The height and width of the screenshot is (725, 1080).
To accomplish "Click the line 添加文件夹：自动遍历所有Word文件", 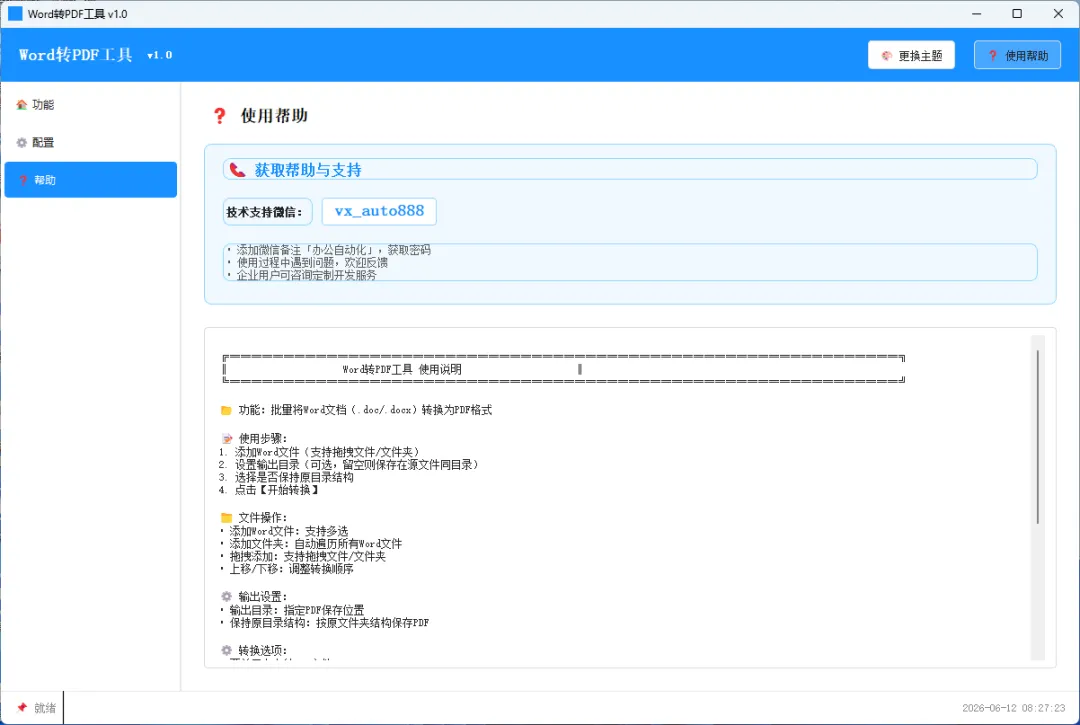I will [315, 544].
